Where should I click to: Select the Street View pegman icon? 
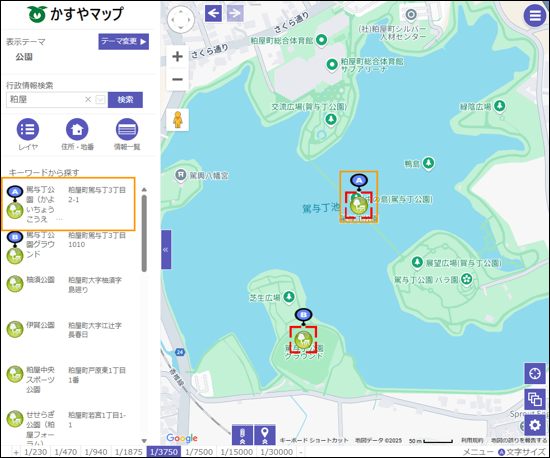tap(178, 120)
